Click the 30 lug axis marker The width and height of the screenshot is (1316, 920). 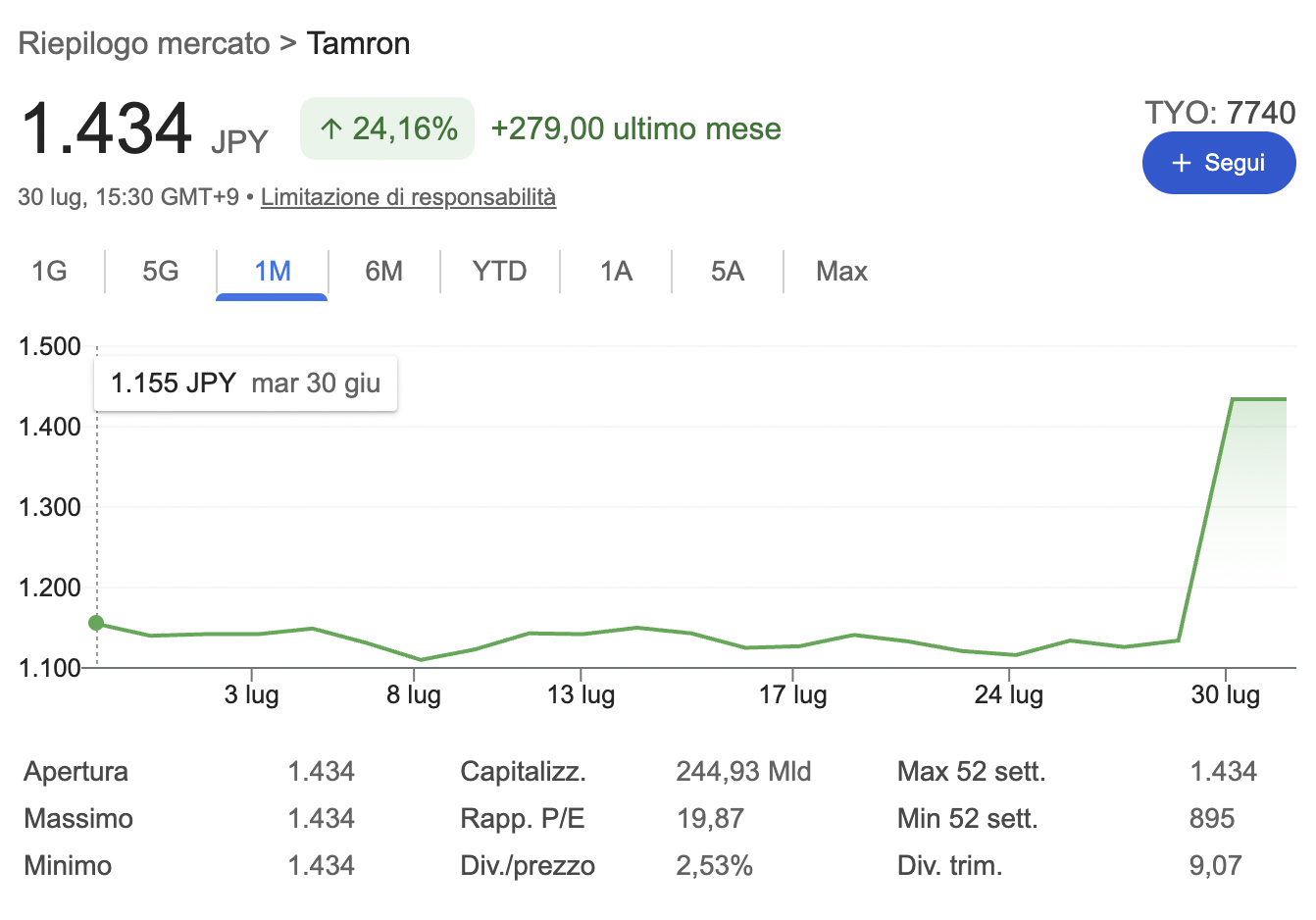click(x=1226, y=694)
